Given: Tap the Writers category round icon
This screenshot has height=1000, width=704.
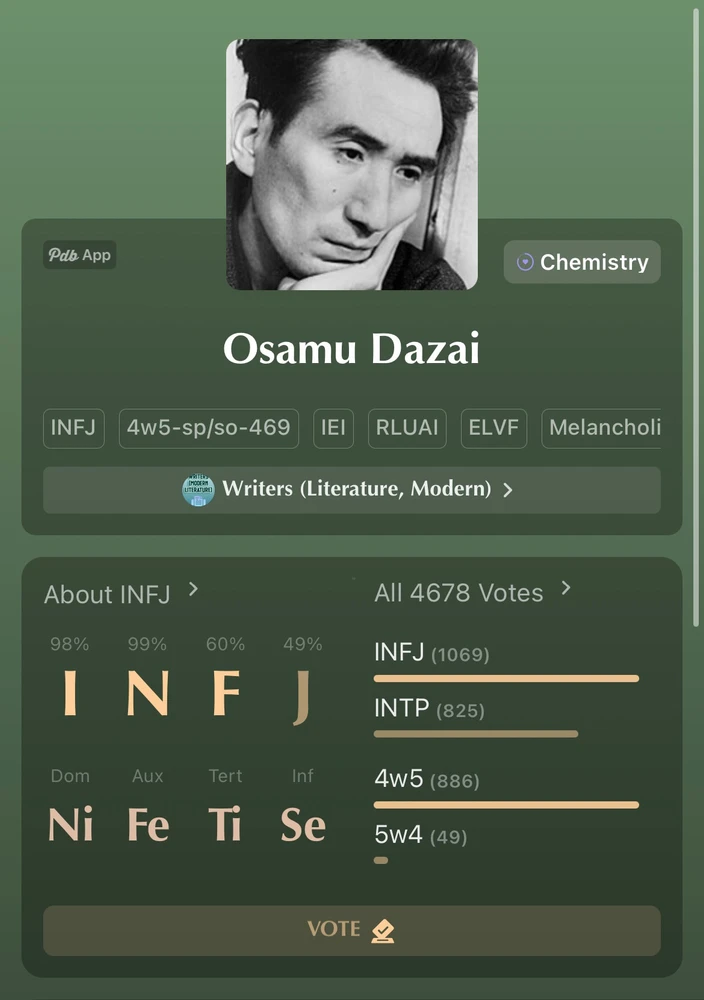Looking at the screenshot, I should (x=198, y=490).
